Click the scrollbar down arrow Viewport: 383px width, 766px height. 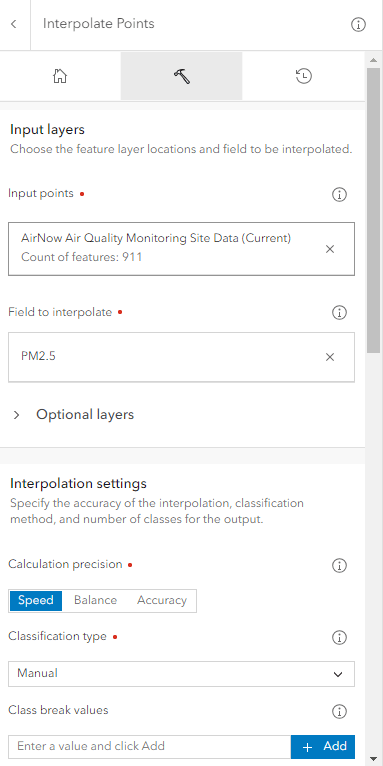(x=374, y=759)
